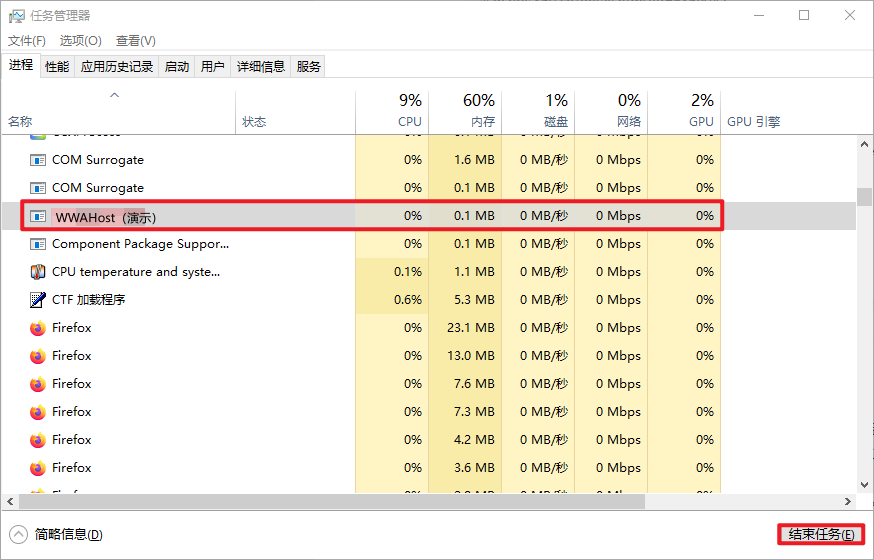Open the 查看(V) menu
Image resolution: width=874 pixels, height=560 pixels.
point(136,41)
